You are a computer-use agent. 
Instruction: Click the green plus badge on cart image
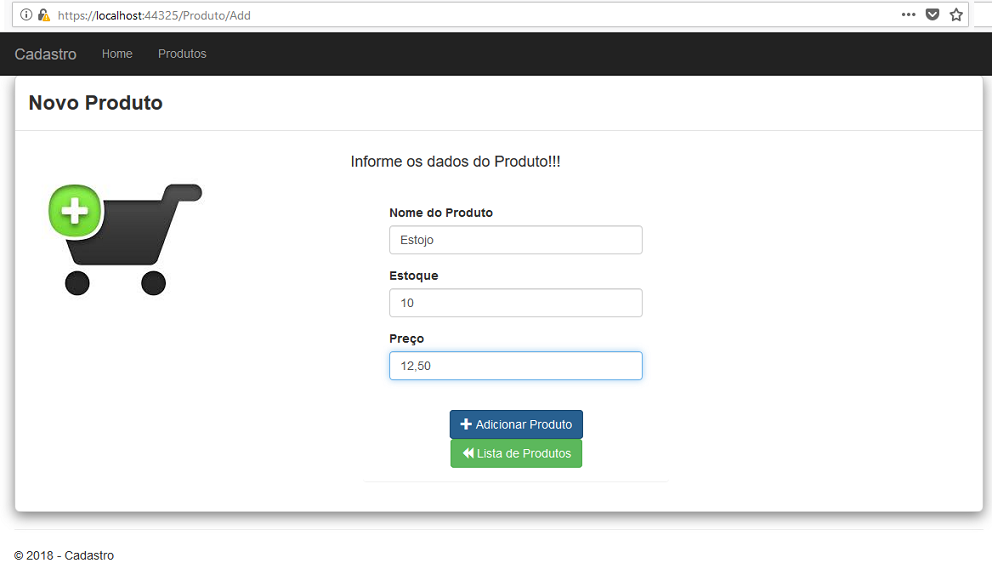75,211
